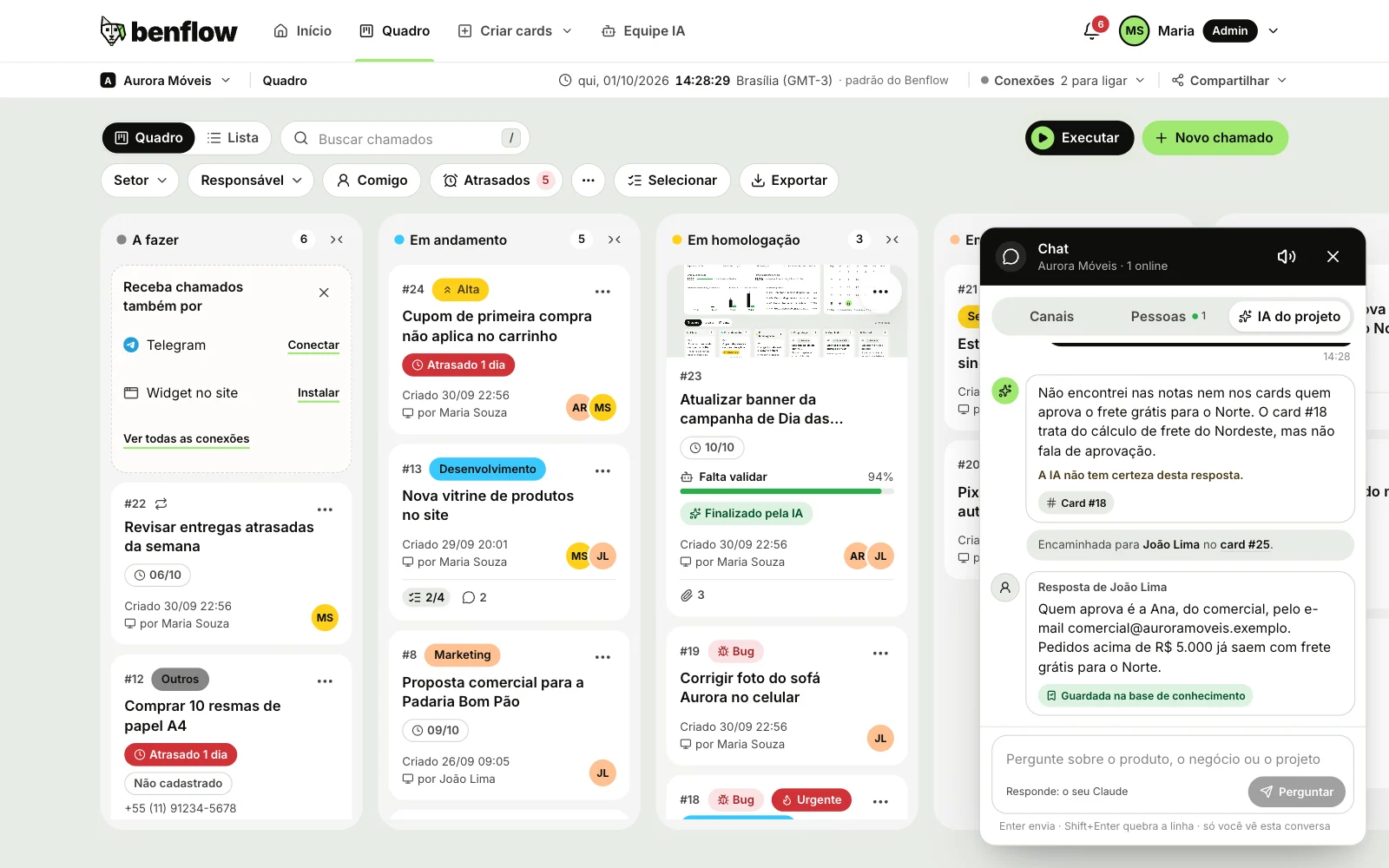Open Maria's account menu chevron

pos(1274,31)
